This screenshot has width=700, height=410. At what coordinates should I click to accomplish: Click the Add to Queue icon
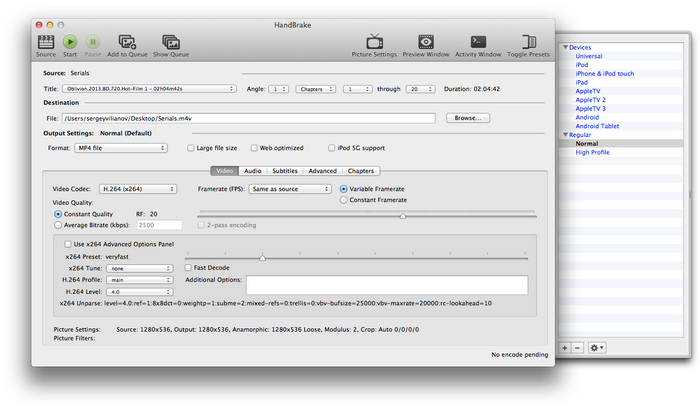pyautogui.click(x=127, y=41)
